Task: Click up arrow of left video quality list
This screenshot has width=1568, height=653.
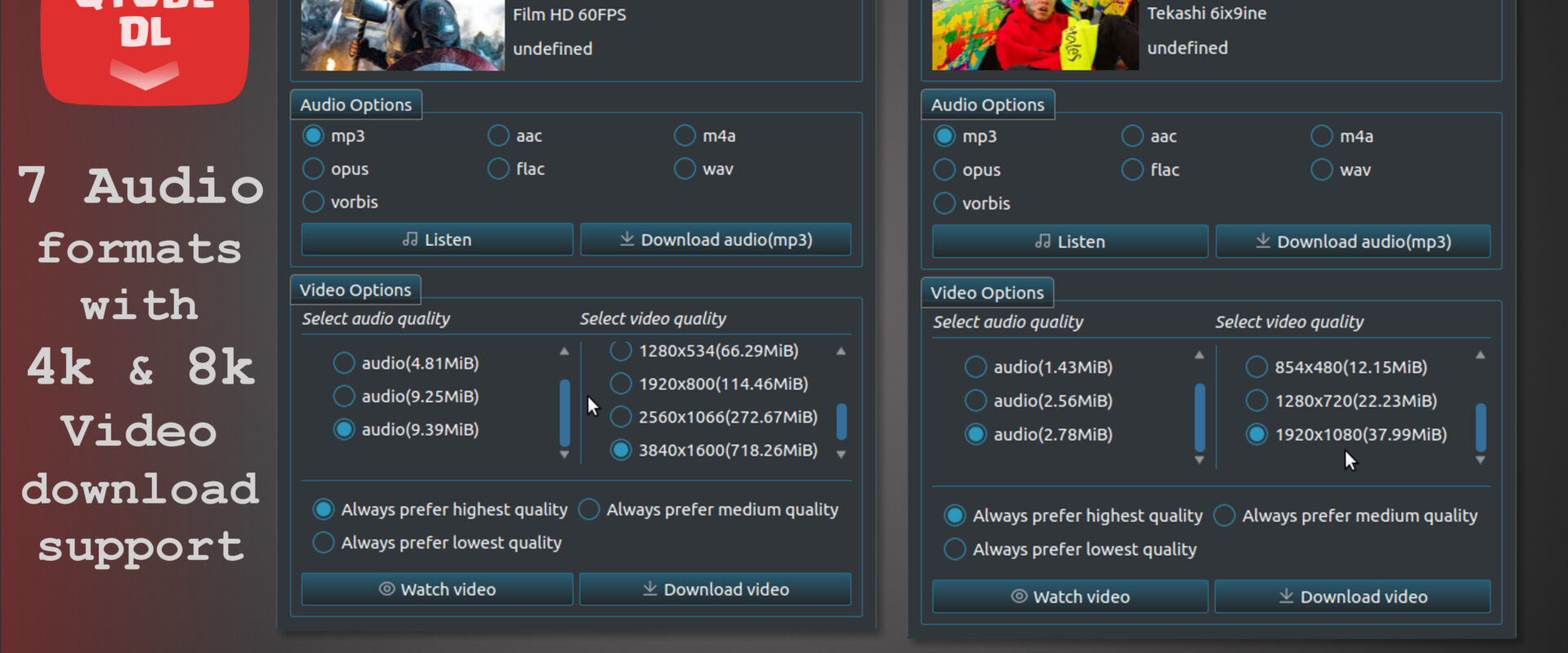Action: [841, 352]
